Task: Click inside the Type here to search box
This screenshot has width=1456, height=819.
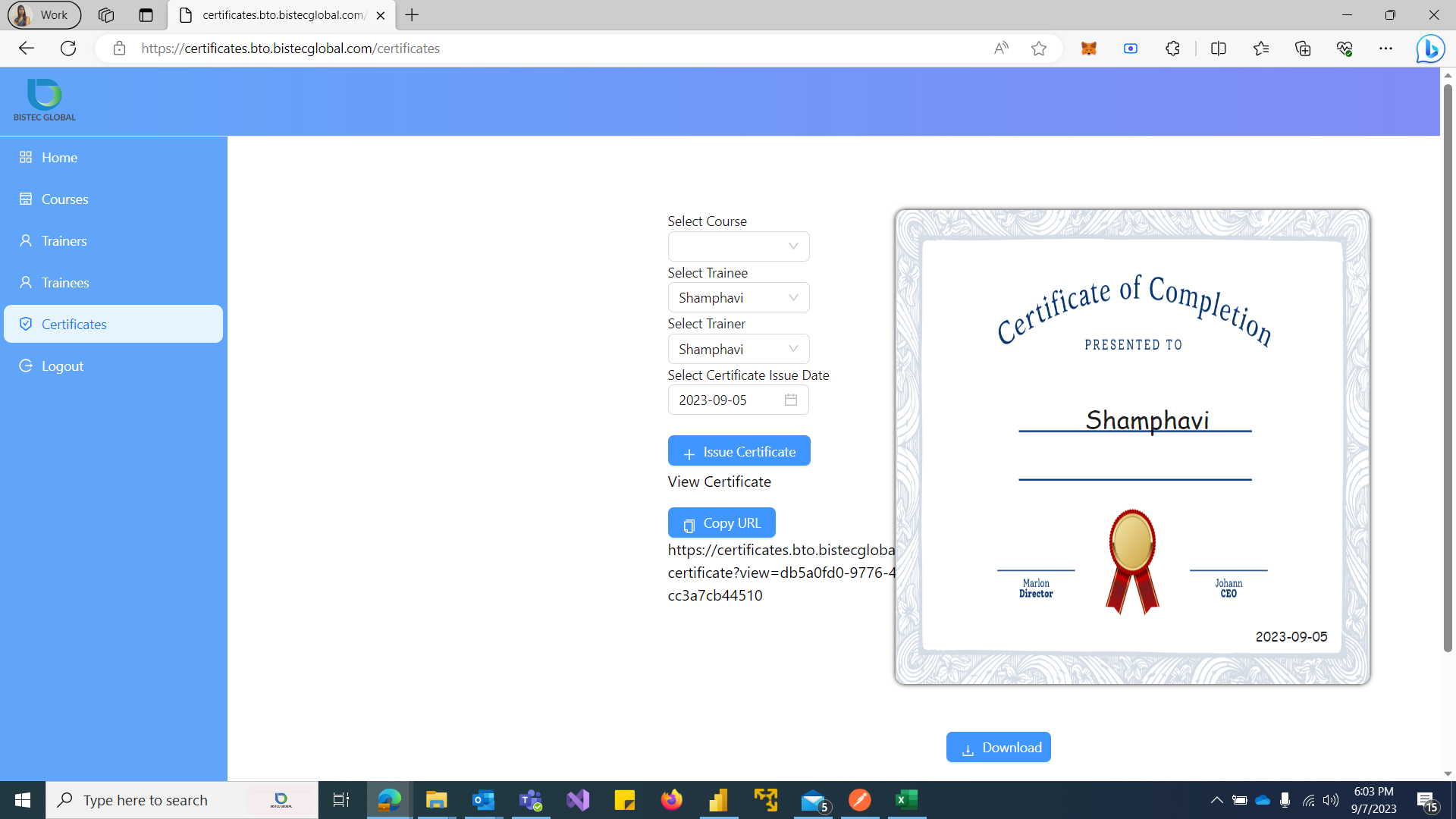Action: pyautogui.click(x=152, y=800)
